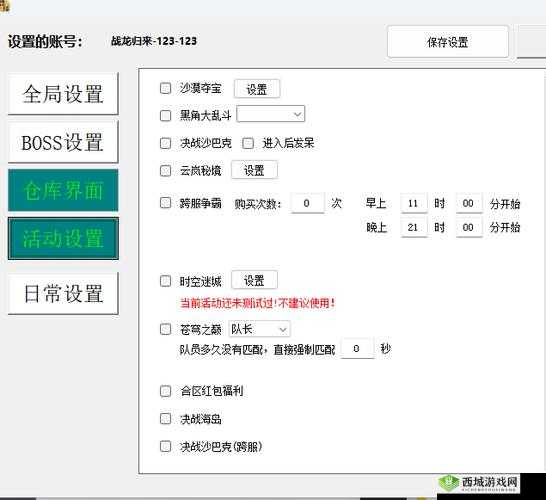Switch to BOSS设置 tab

pos(63,142)
